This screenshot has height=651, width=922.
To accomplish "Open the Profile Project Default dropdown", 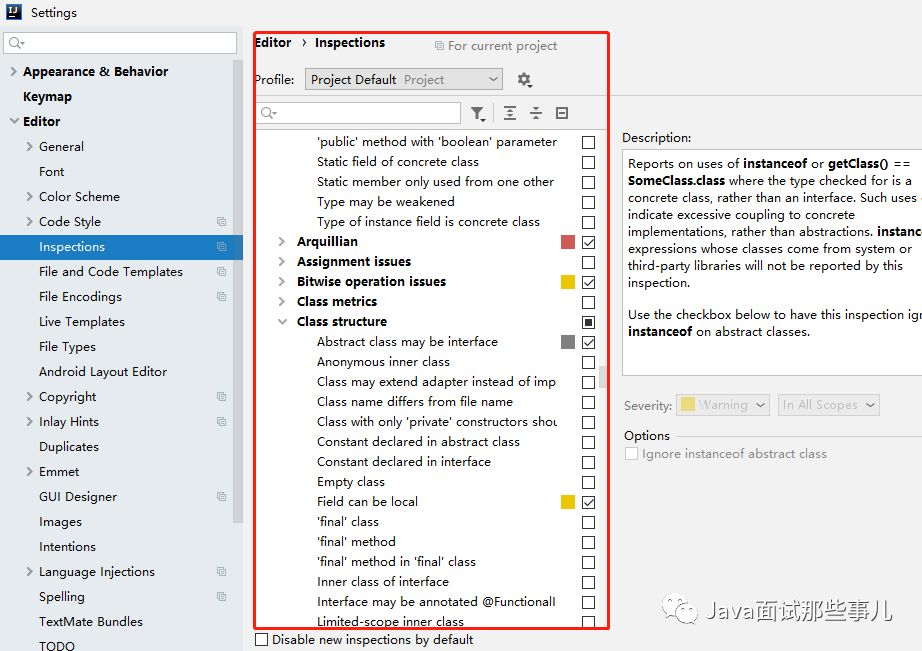I will tap(403, 79).
